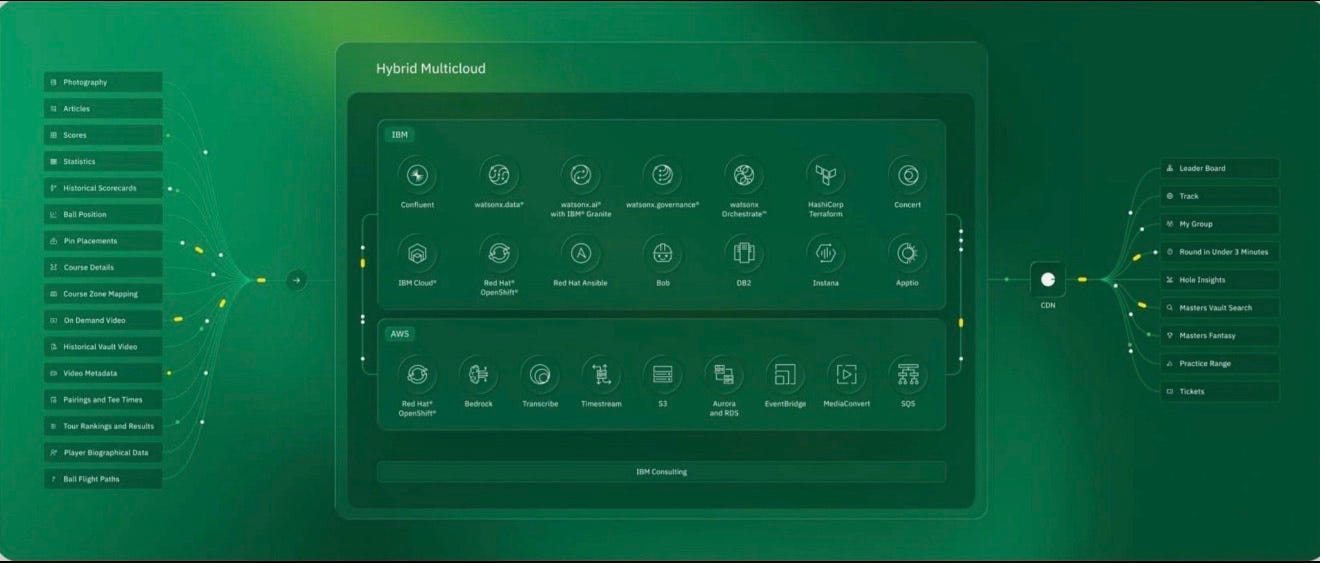Click the Hybrid Multicloud heading
This screenshot has width=1320, height=563.
pos(431,69)
